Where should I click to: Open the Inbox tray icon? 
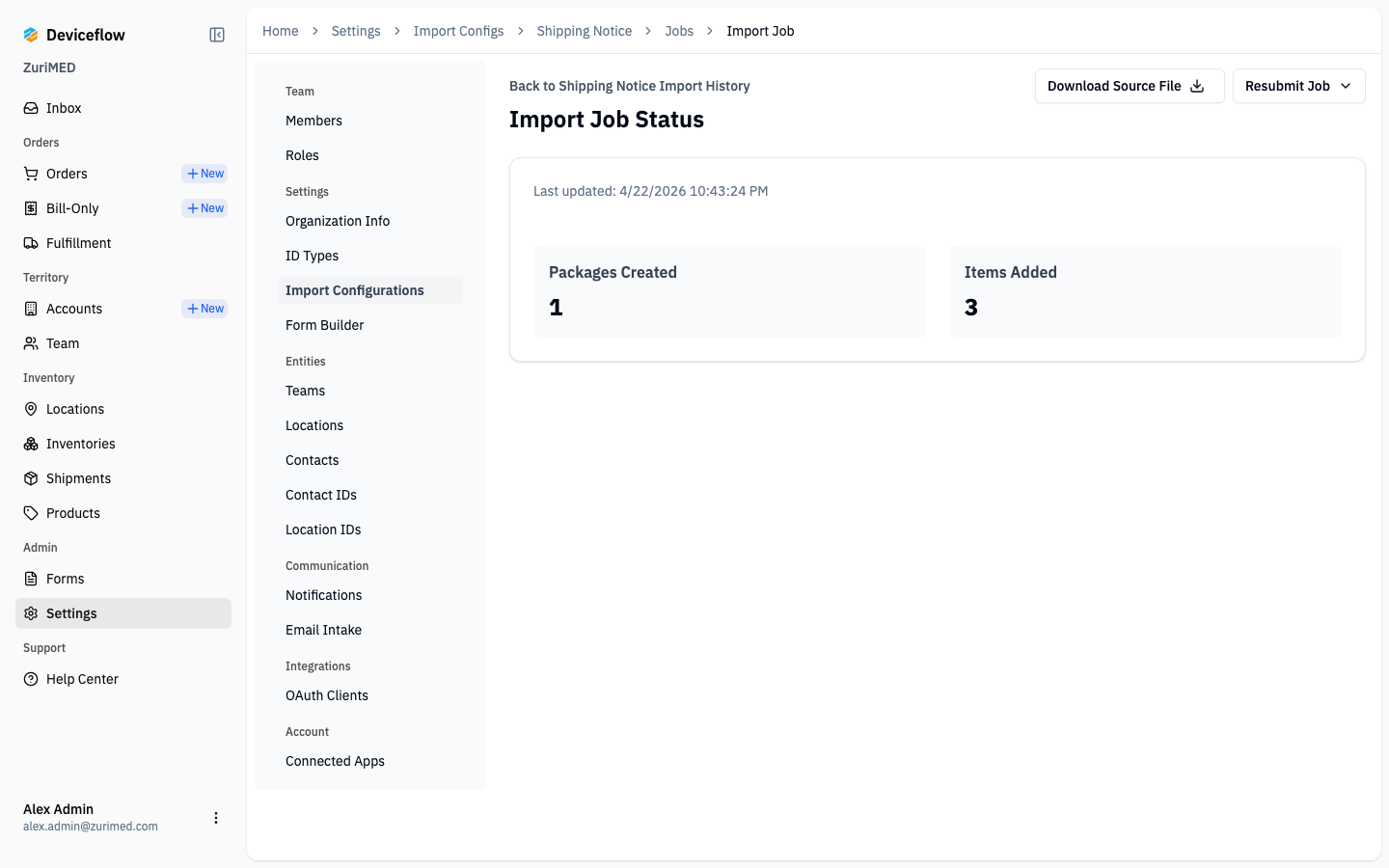(31, 108)
